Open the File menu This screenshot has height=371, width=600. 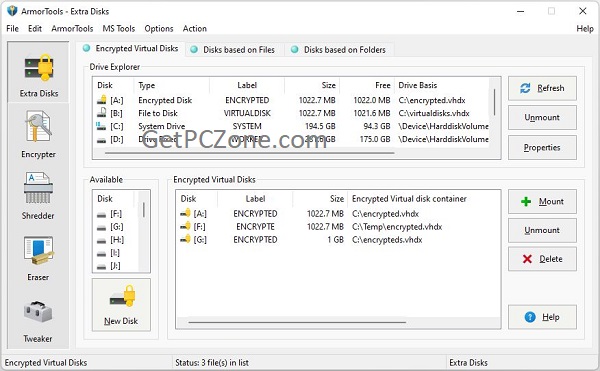pos(12,28)
